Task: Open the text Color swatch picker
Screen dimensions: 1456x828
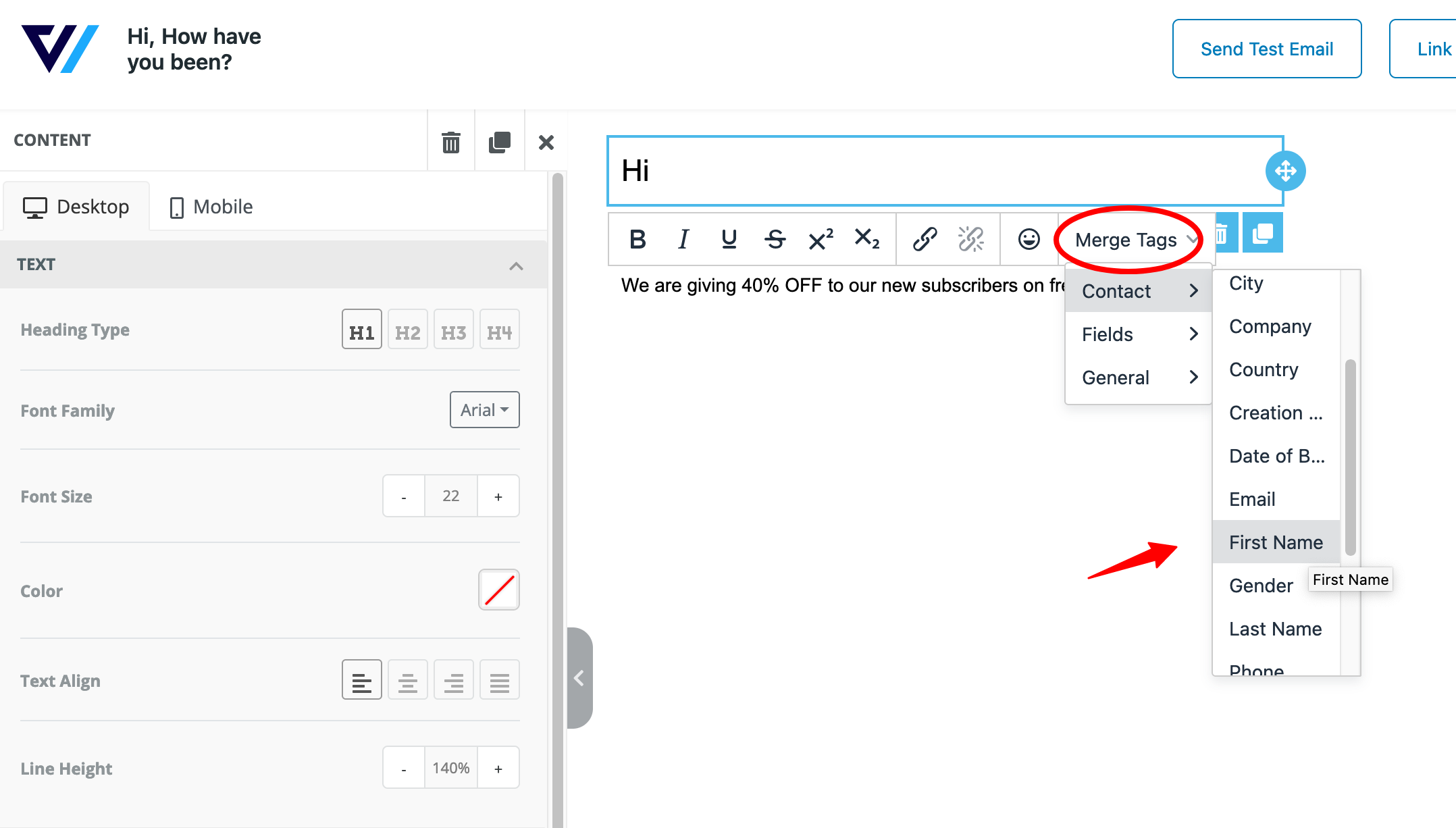Action: pyautogui.click(x=498, y=590)
